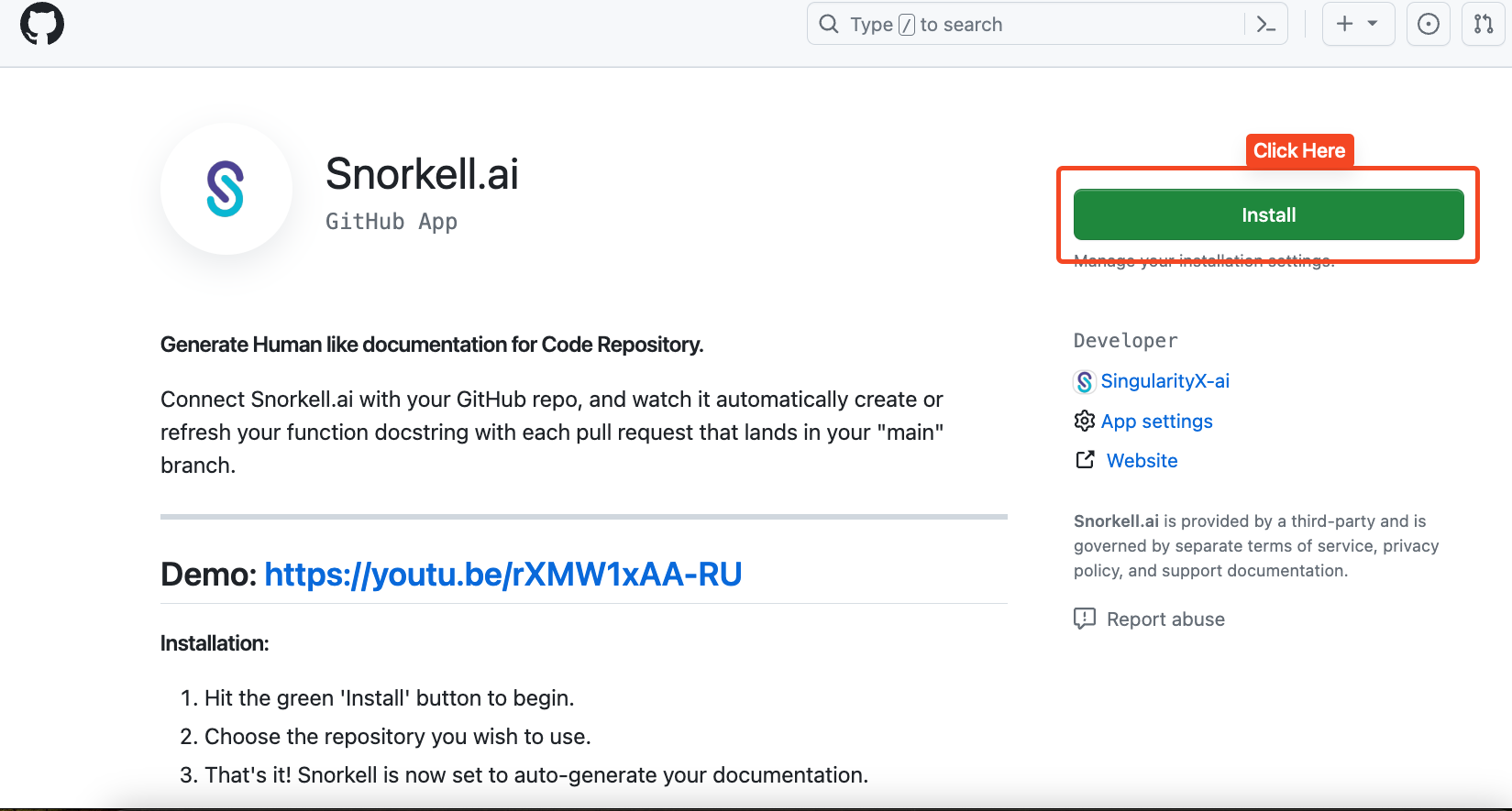Click the 'Demo:' heading label
The image size is (1512, 811).
point(209,575)
